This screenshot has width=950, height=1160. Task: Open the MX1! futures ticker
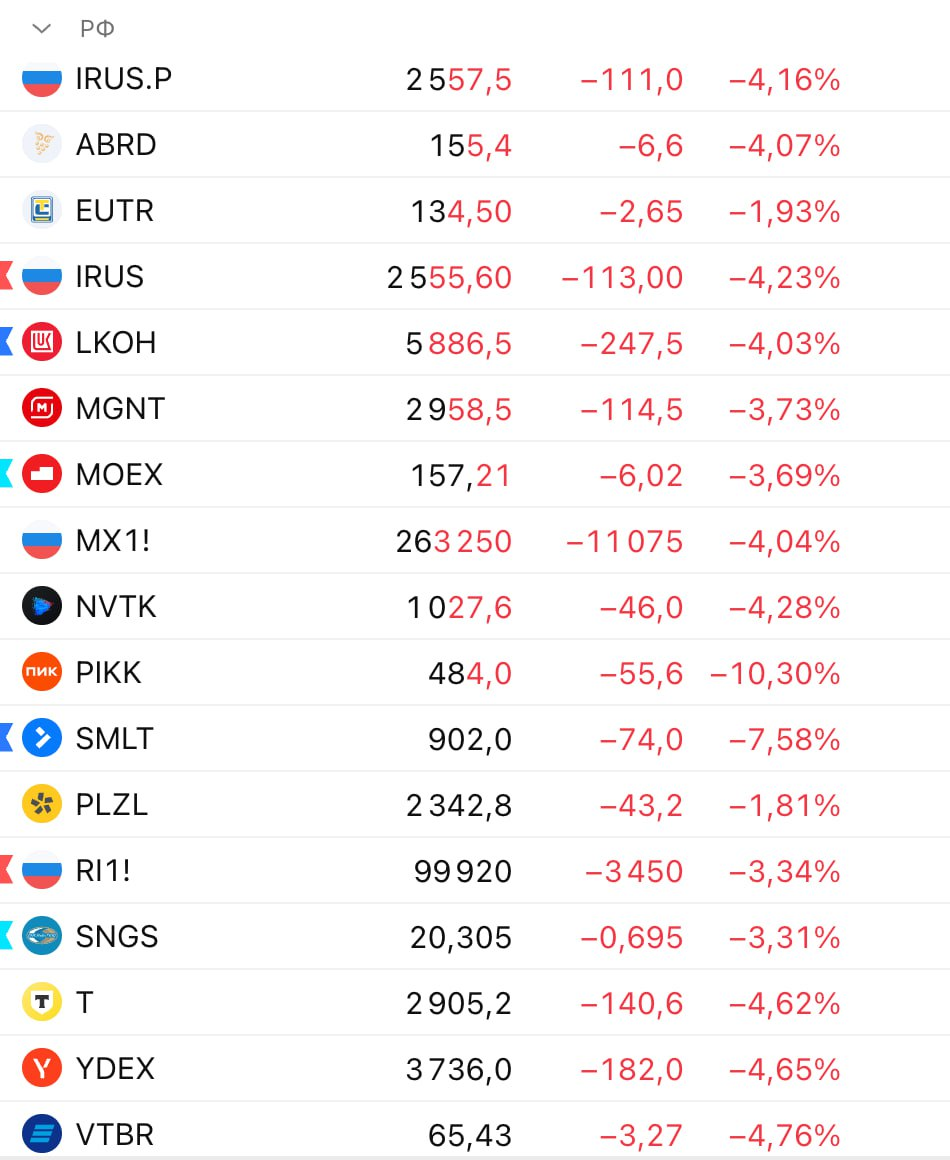tap(113, 541)
